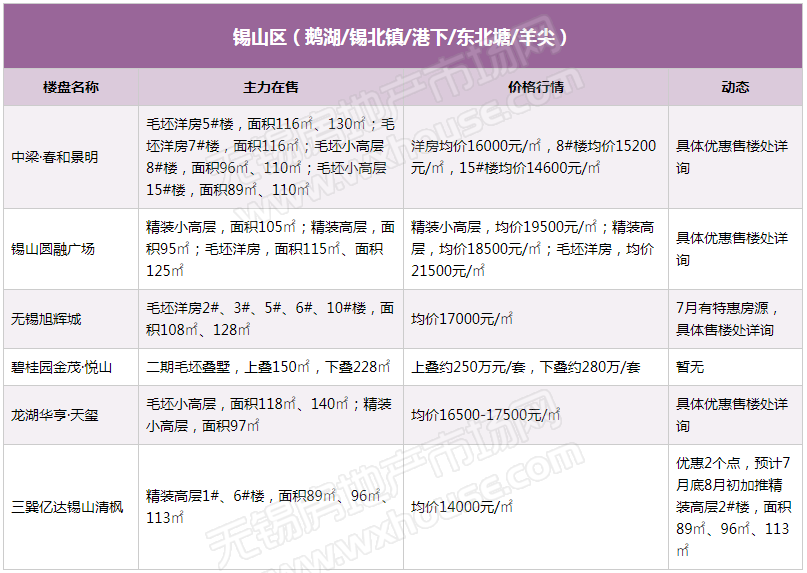This screenshot has height=573, width=807.
Task: Select the 上叠约250万元/套 price cell
Action: coord(525,367)
